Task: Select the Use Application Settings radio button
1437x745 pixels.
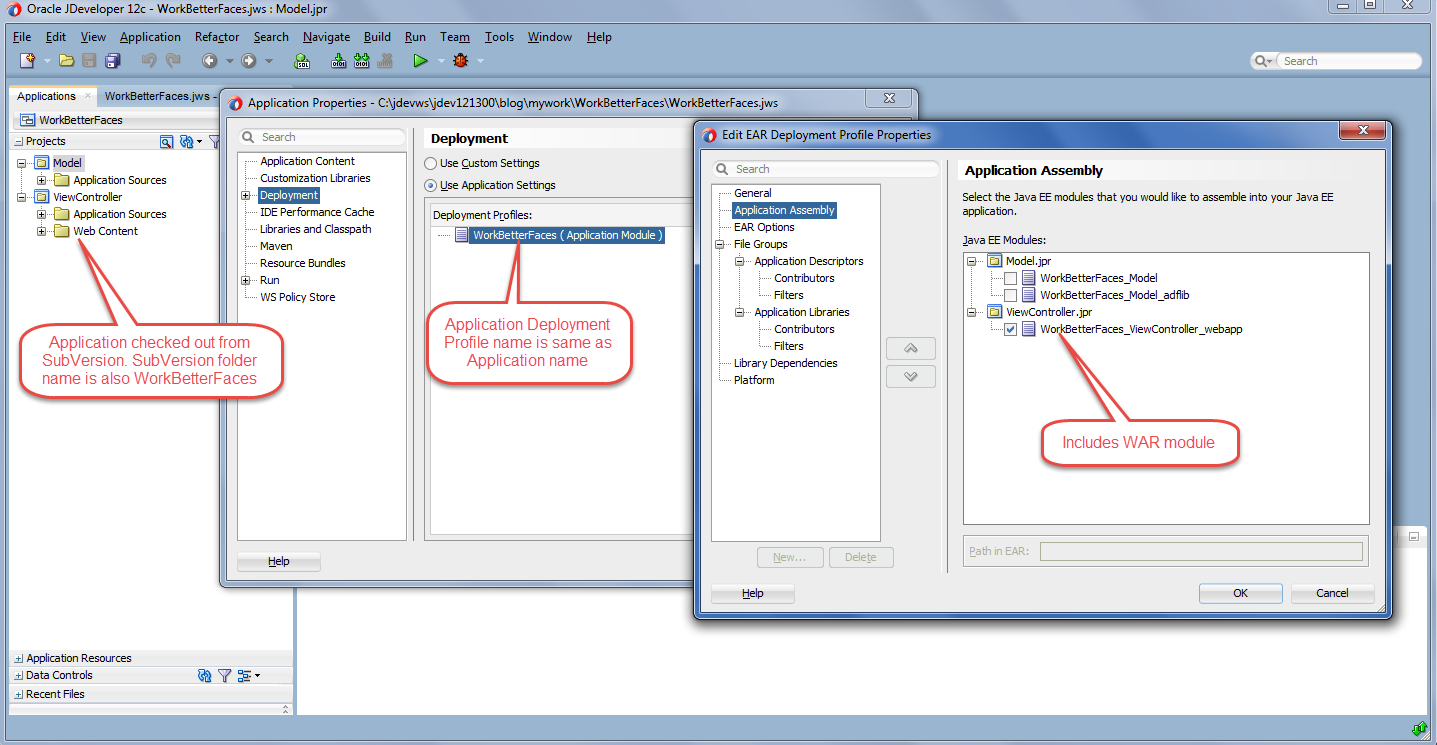Action: (431, 185)
